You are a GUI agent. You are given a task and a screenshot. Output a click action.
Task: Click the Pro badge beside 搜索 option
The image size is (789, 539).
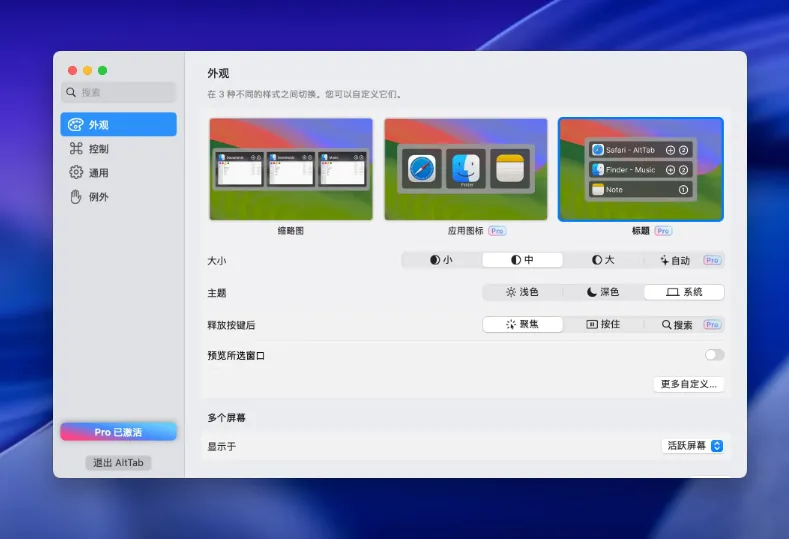[x=712, y=325]
